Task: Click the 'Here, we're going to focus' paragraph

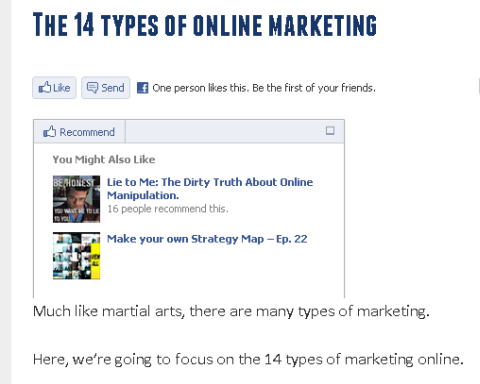Action: (x=248, y=359)
